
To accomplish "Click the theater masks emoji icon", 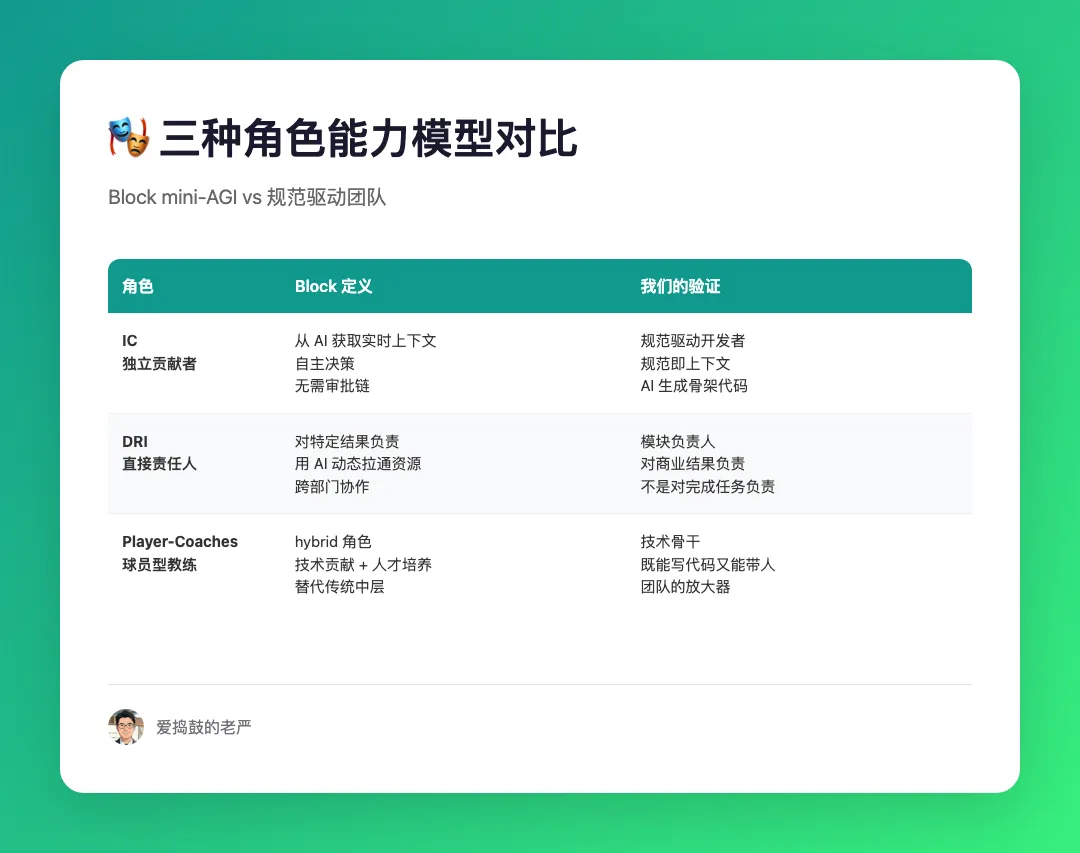I will (x=129, y=138).
